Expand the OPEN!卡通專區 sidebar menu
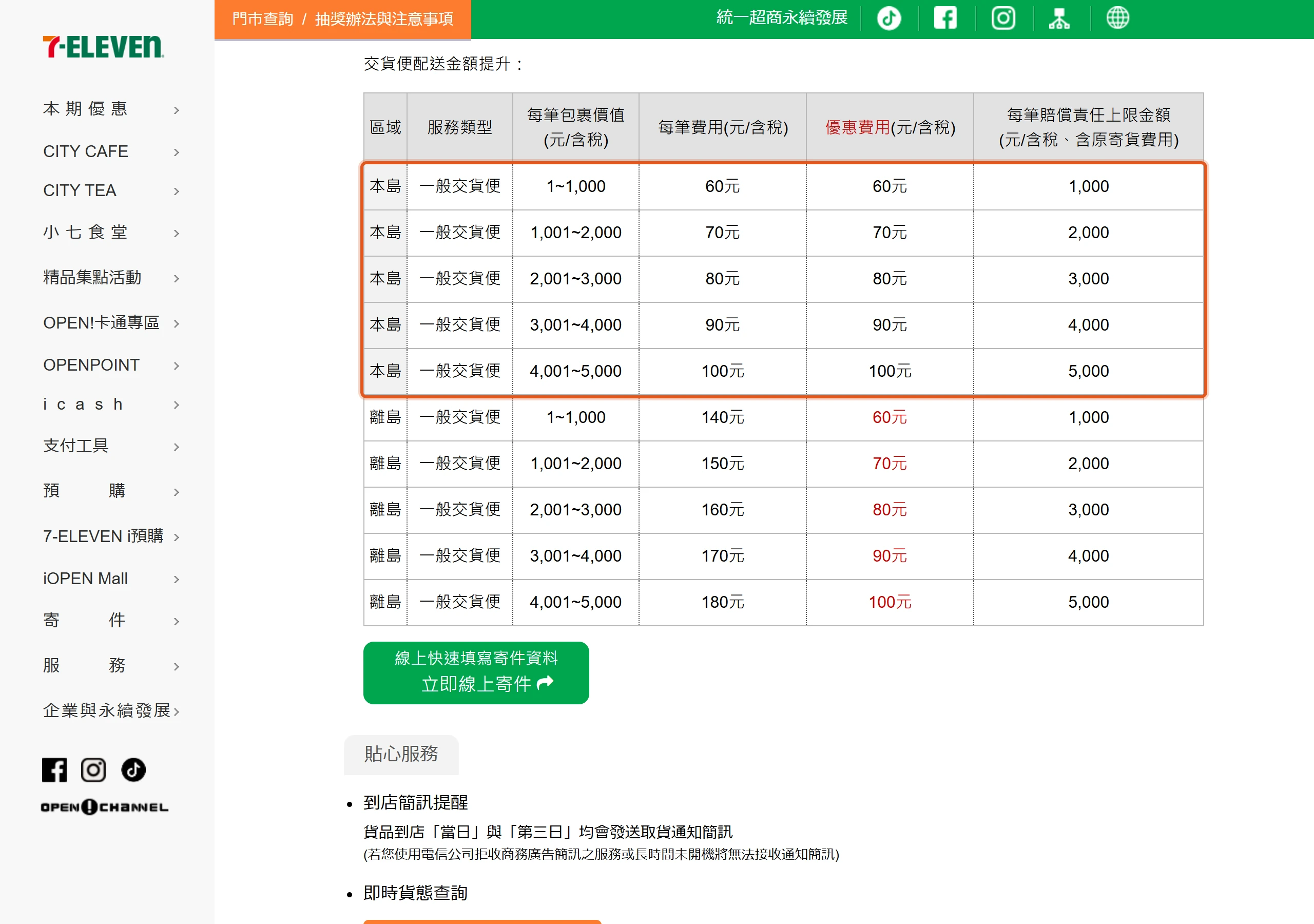Image resolution: width=1314 pixels, height=924 pixels. pos(111,323)
